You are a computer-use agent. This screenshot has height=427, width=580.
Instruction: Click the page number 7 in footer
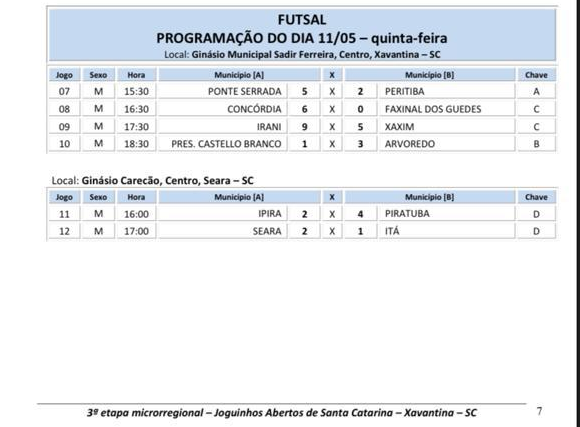pos(539,411)
